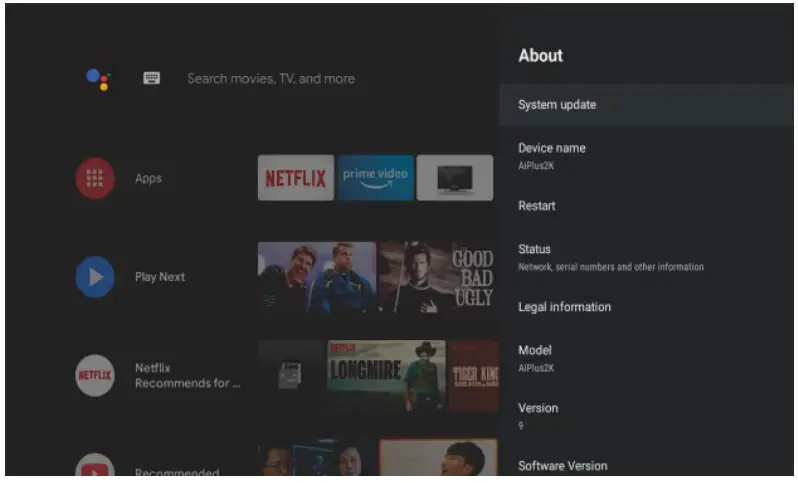Select the Software Version entry
Screen dimensions: 798x483
pos(646,465)
